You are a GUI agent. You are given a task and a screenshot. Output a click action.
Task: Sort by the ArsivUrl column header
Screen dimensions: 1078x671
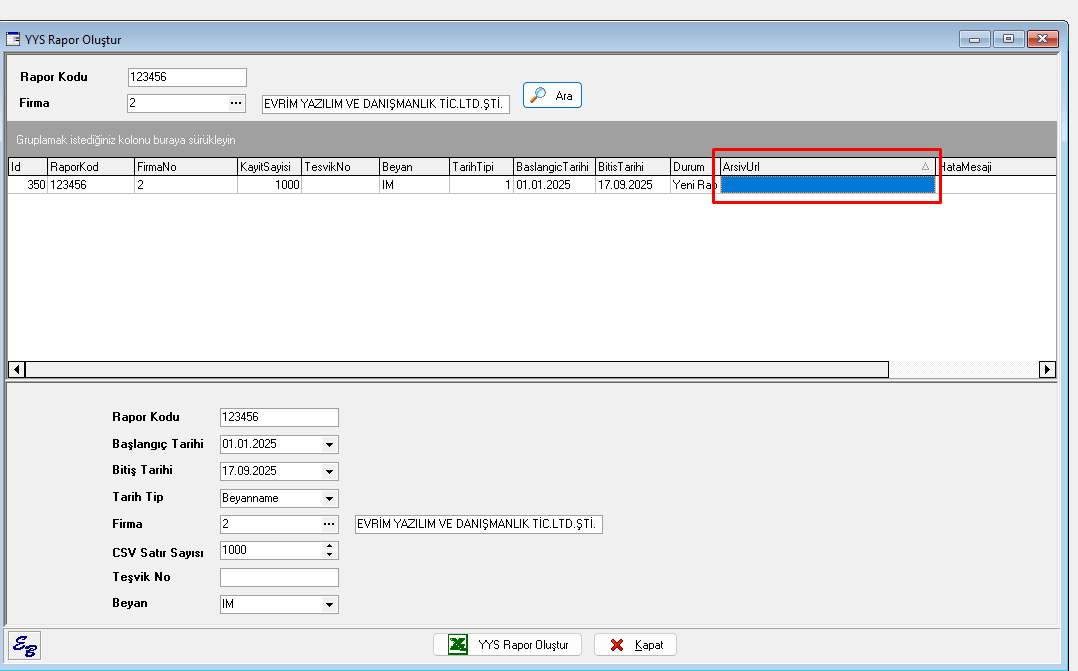(x=825, y=167)
